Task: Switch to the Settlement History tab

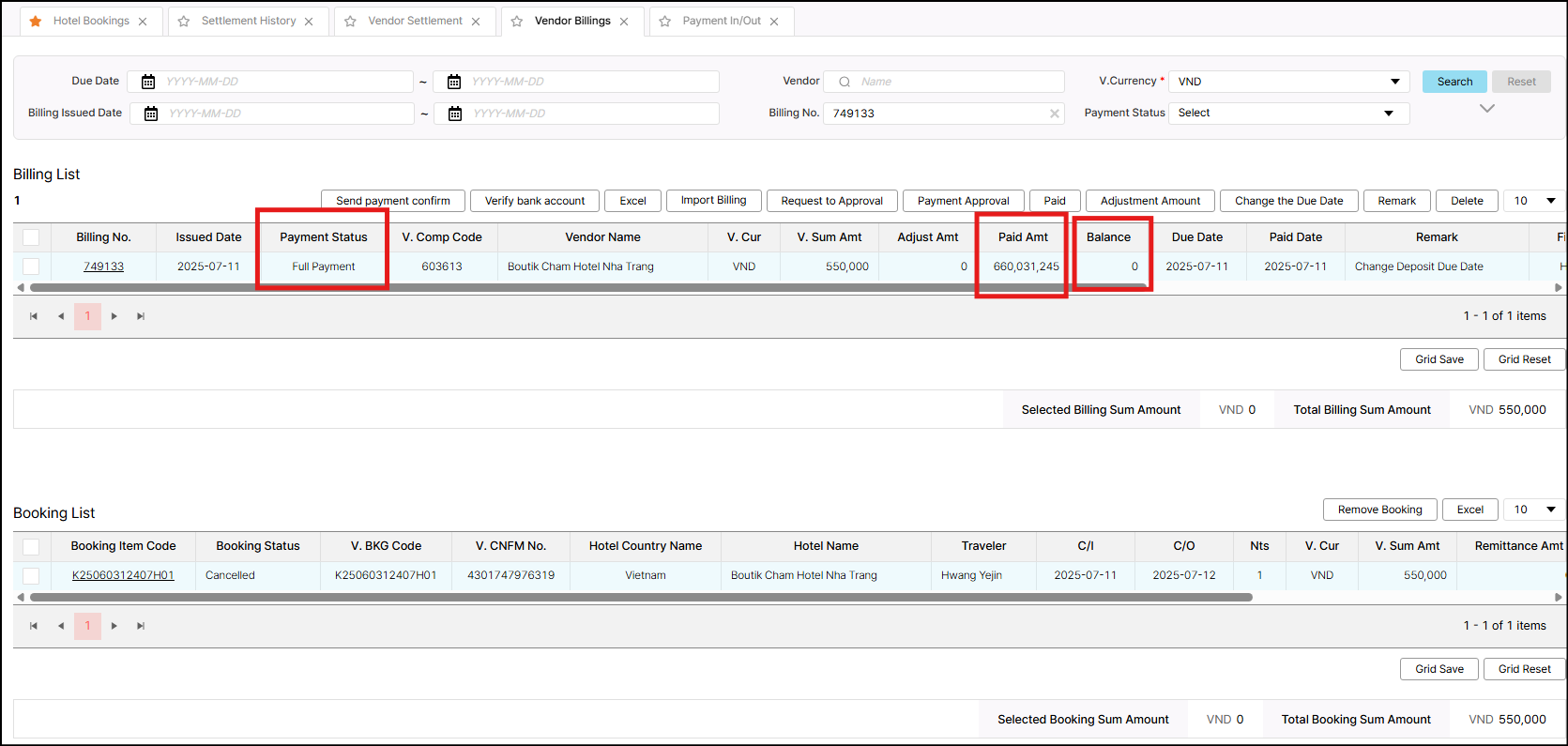Action: point(248,21)
